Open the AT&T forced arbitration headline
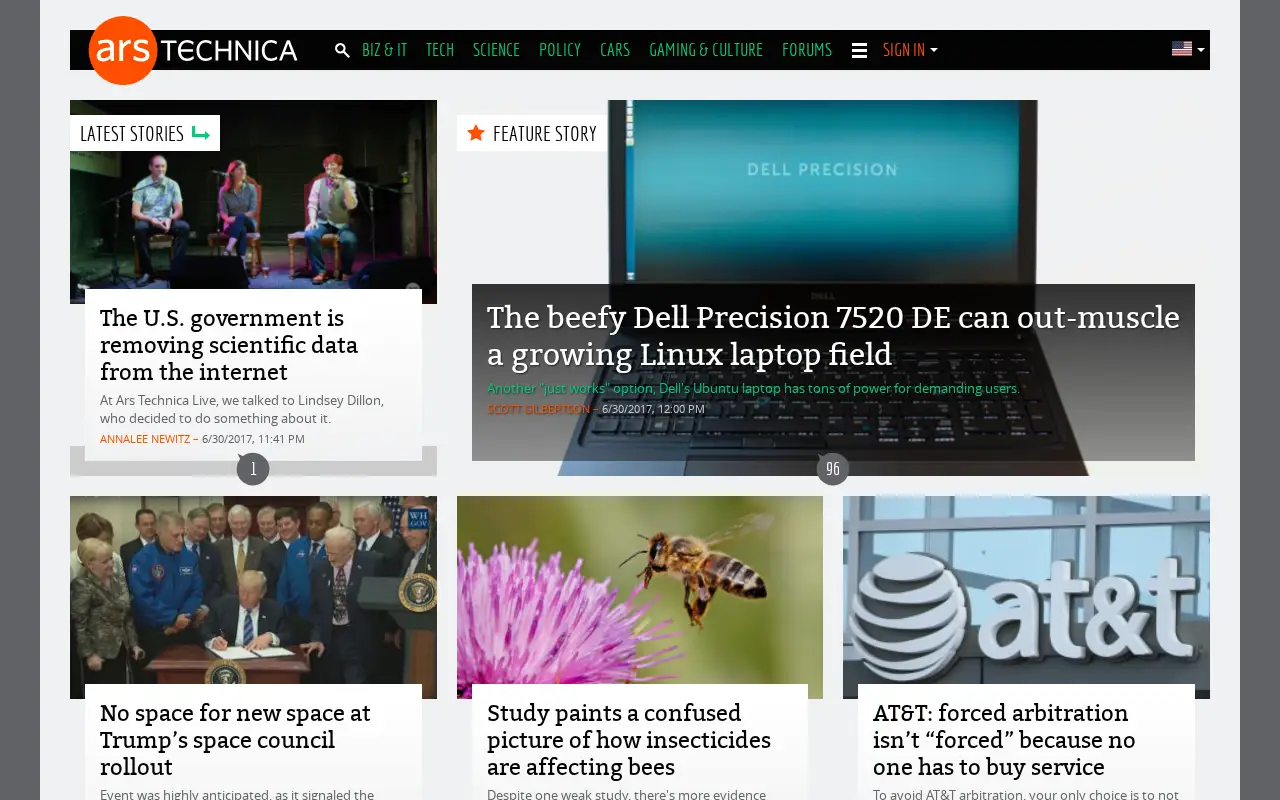Viewport: 1280px width, 800px height. point(1004,740)
